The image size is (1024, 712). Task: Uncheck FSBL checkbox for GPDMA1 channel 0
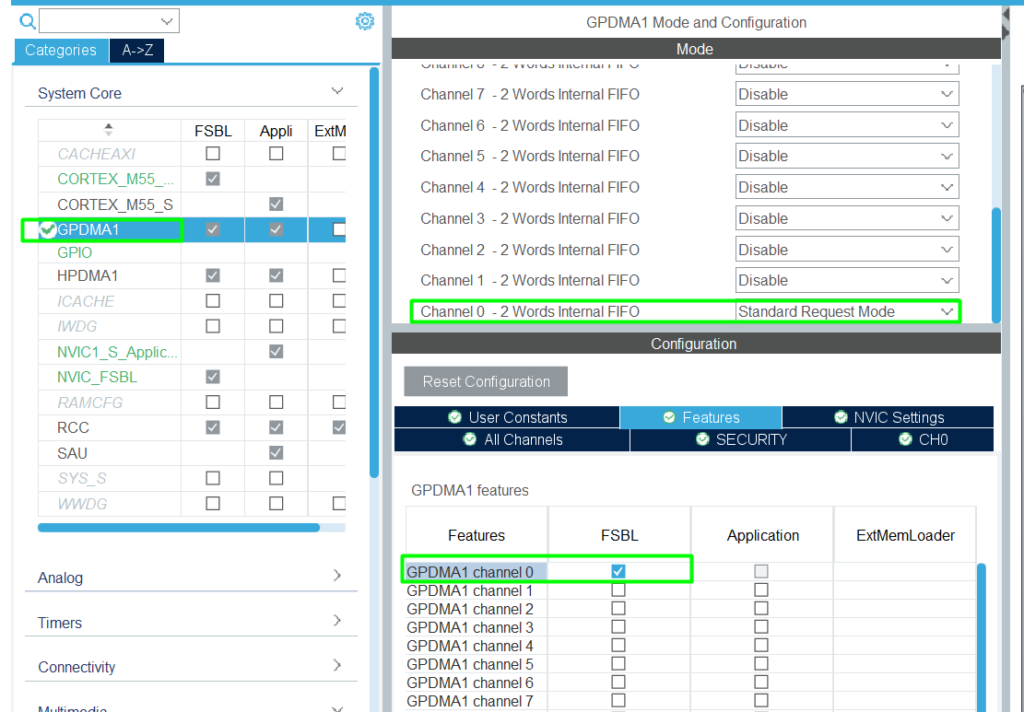click(618, 571)
